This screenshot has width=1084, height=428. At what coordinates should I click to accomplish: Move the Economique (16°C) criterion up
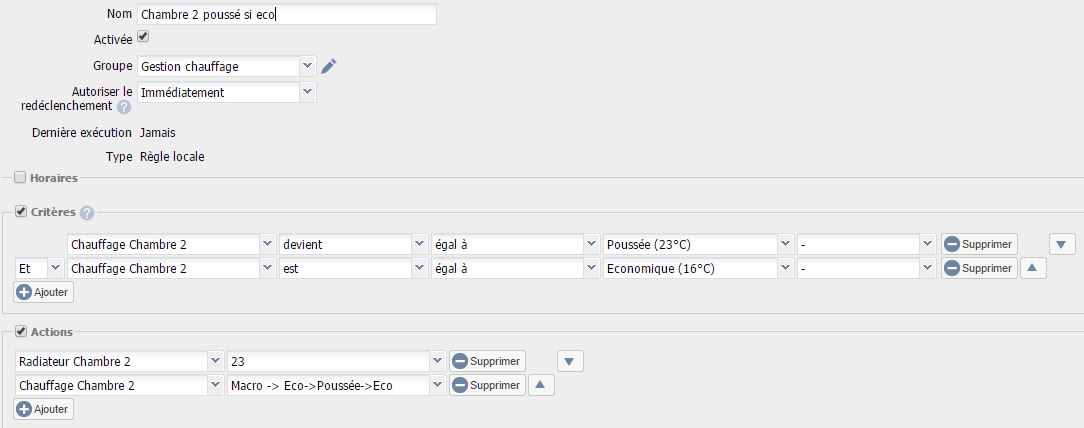tap(1033, 268)
